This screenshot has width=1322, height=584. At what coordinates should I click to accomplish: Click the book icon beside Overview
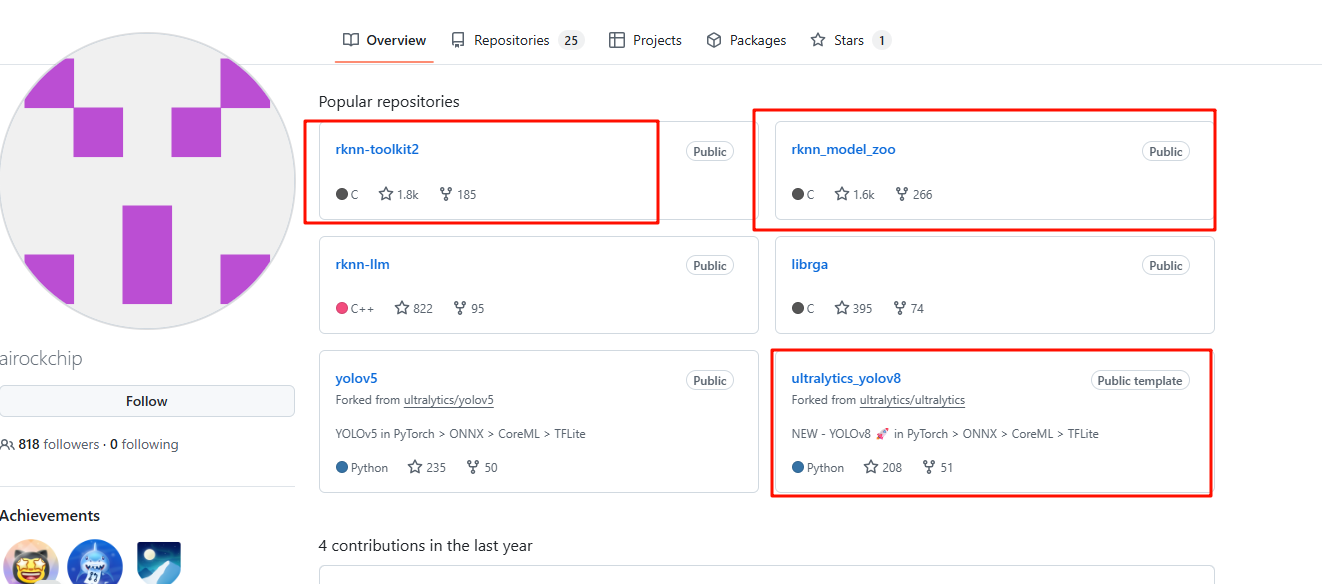tap(351, 40)
